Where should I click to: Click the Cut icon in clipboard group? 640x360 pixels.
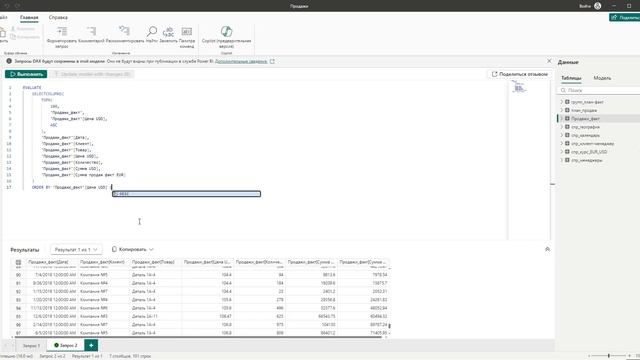coord(13,29)
